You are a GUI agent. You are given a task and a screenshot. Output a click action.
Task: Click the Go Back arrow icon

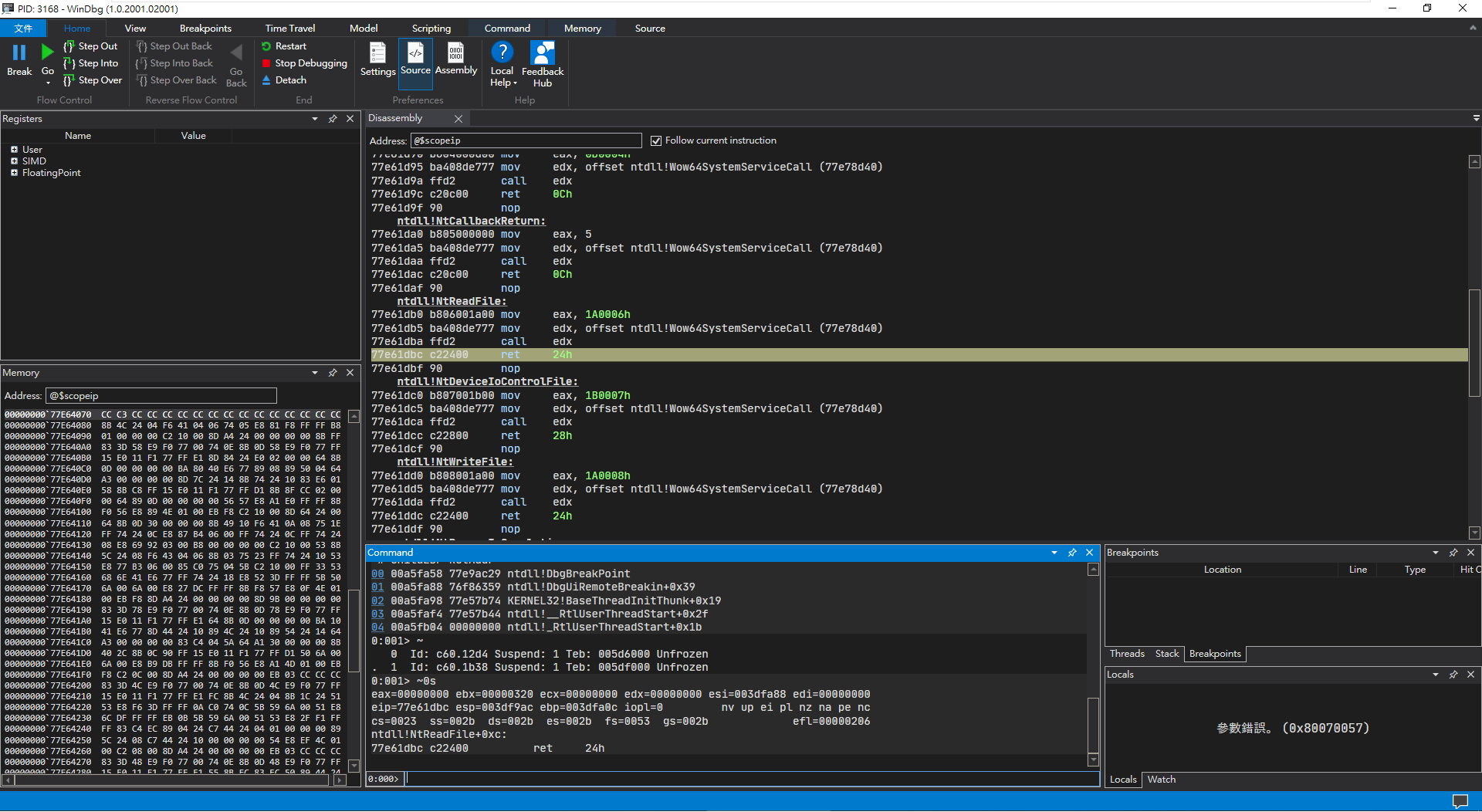click(236, 52)
